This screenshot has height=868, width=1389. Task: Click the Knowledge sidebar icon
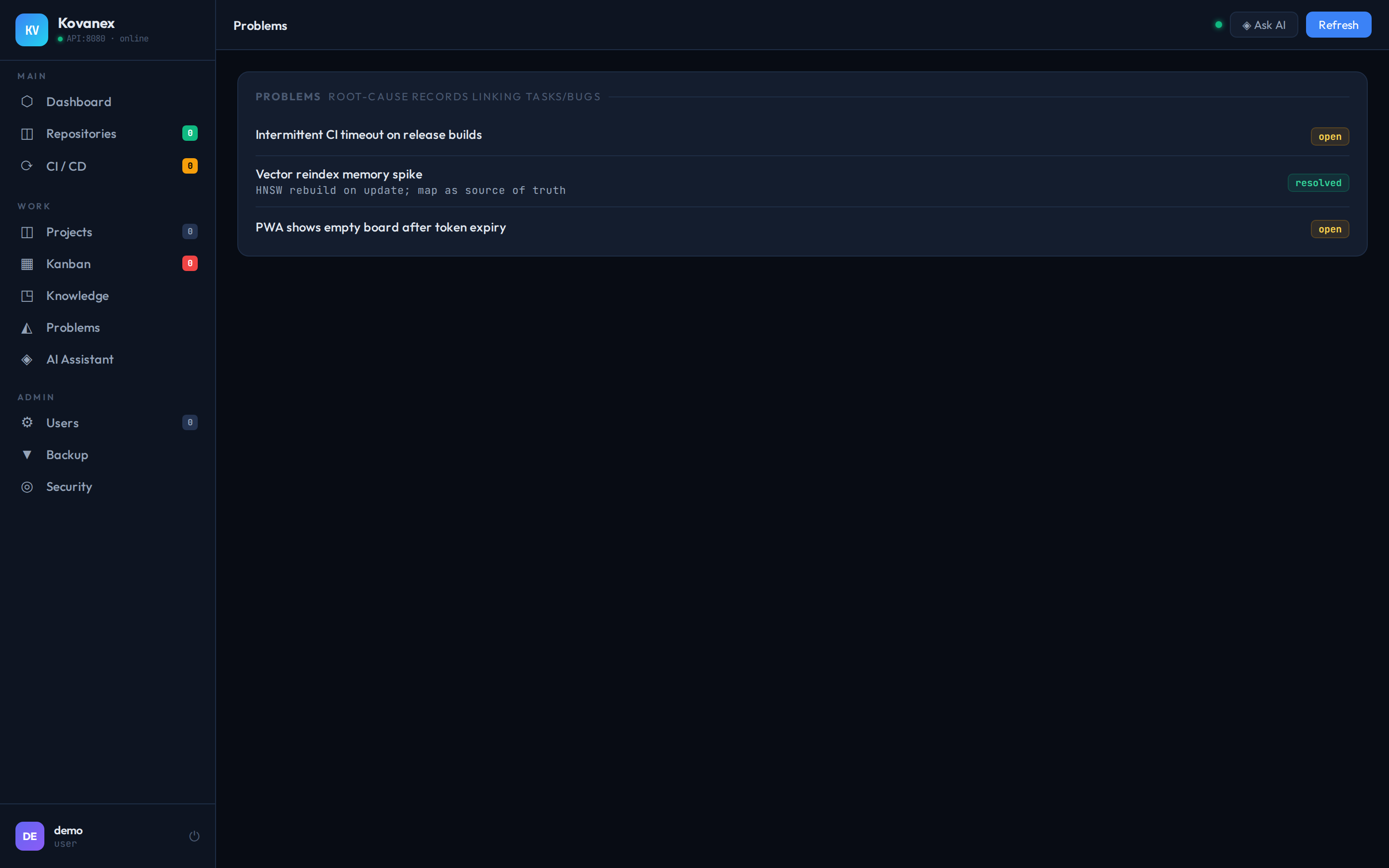point(27,296)
